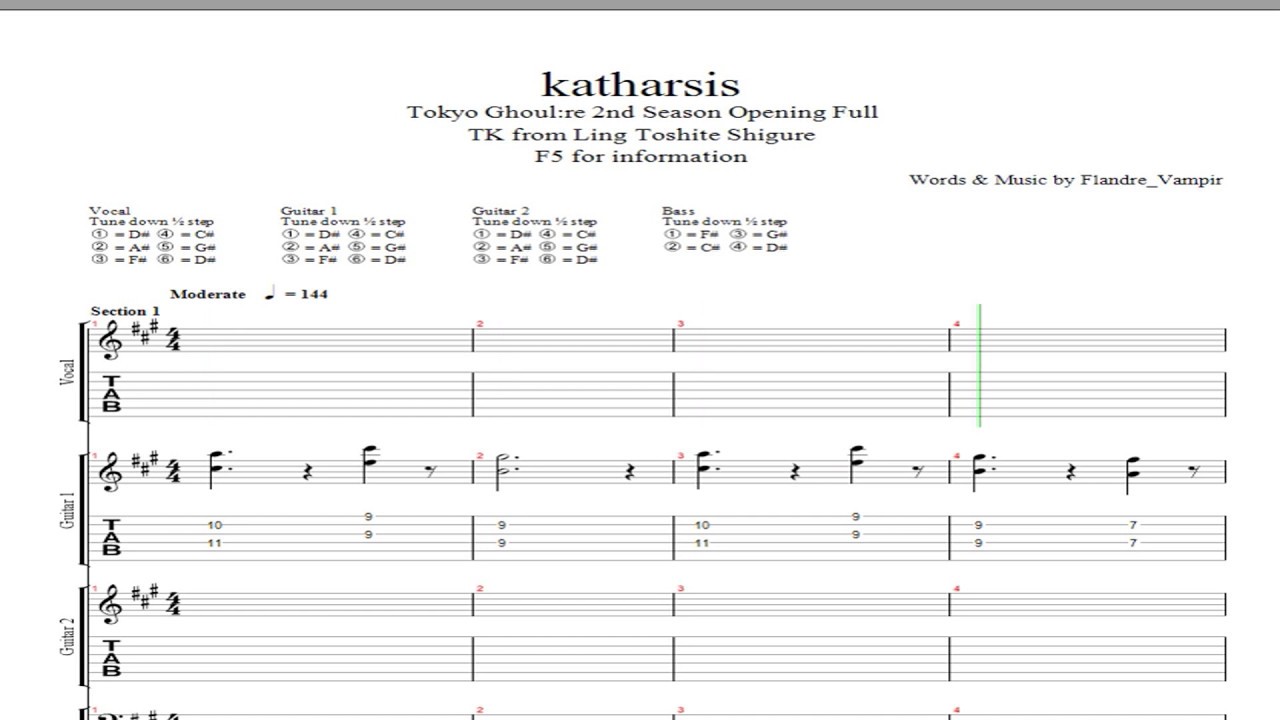Click the treble clef on the Vocal staff
This screenshot has height=720, width=1280.
110,341
